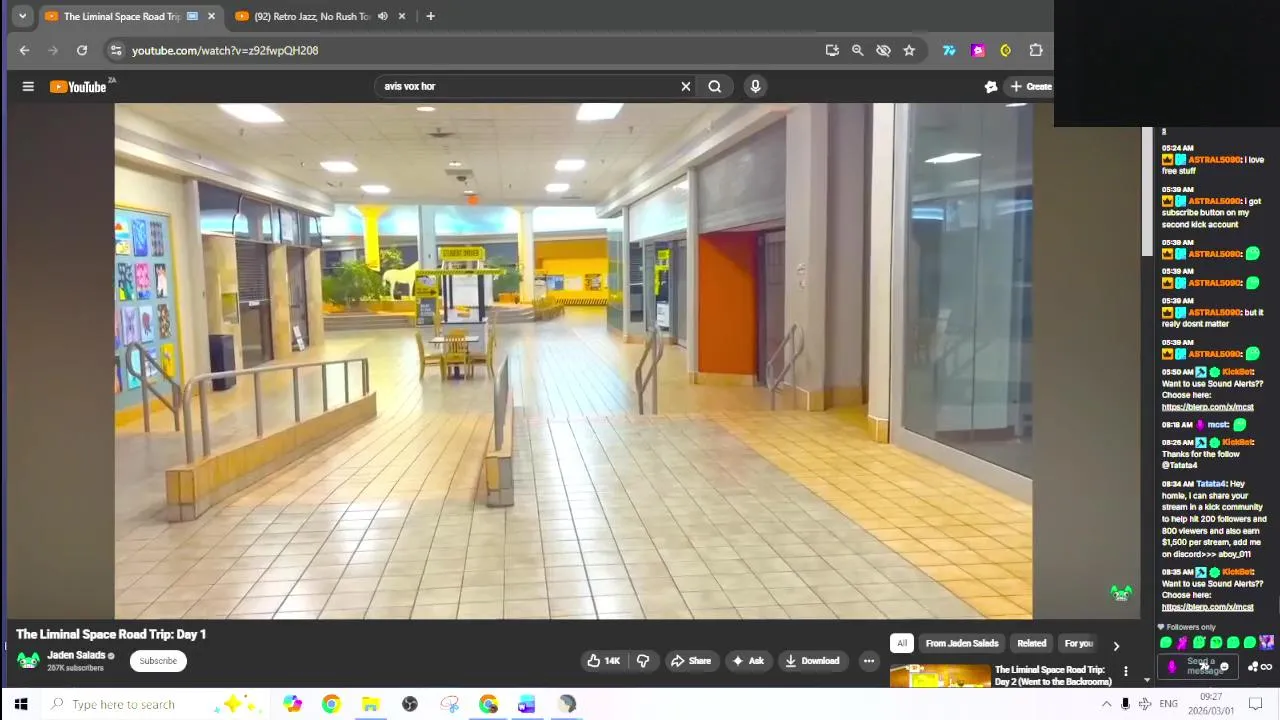
Task: Show hidden system tray icons
Action: [1106, 704]
